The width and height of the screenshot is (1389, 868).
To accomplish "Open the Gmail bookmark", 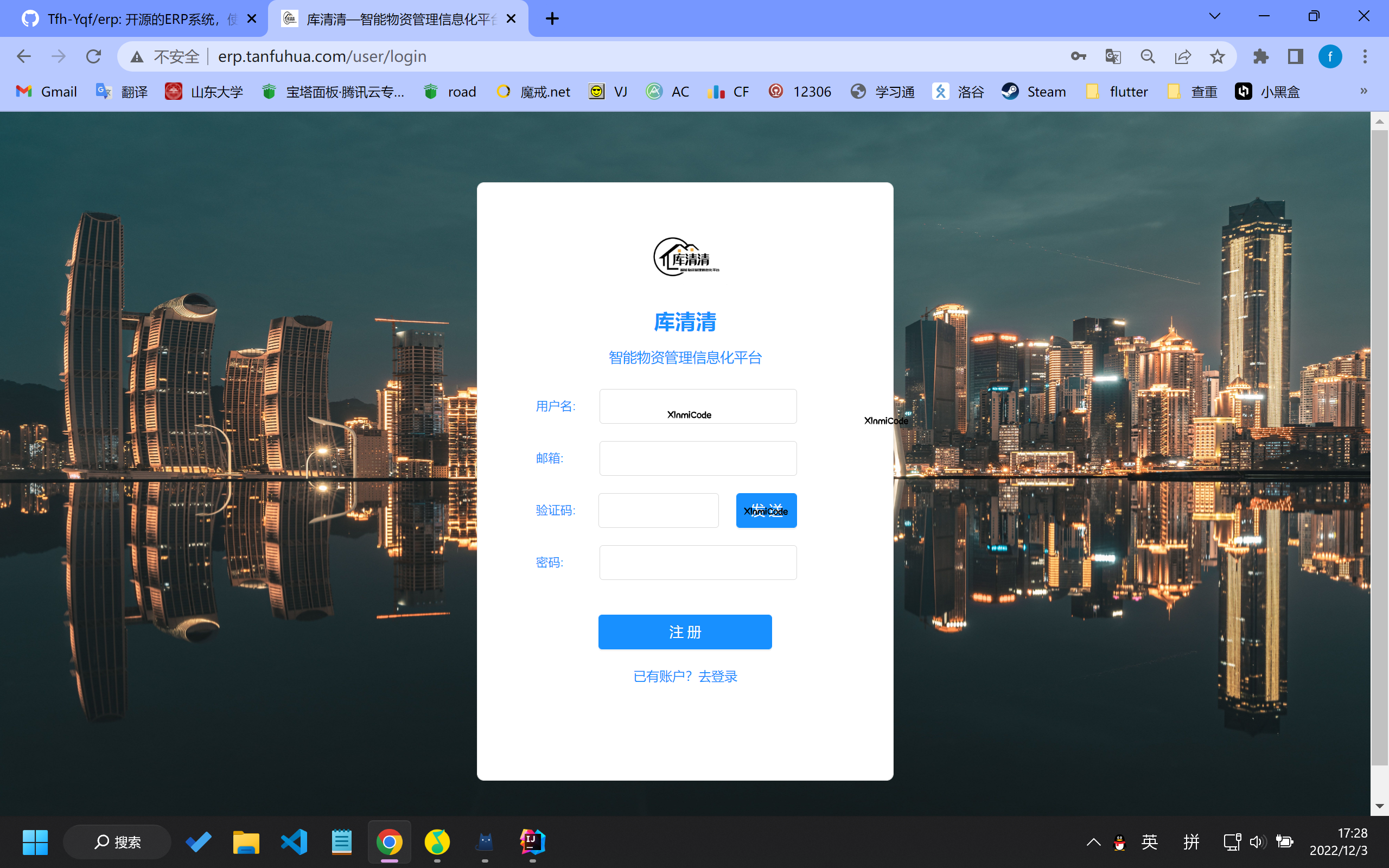I will click(x=46, y=91).
